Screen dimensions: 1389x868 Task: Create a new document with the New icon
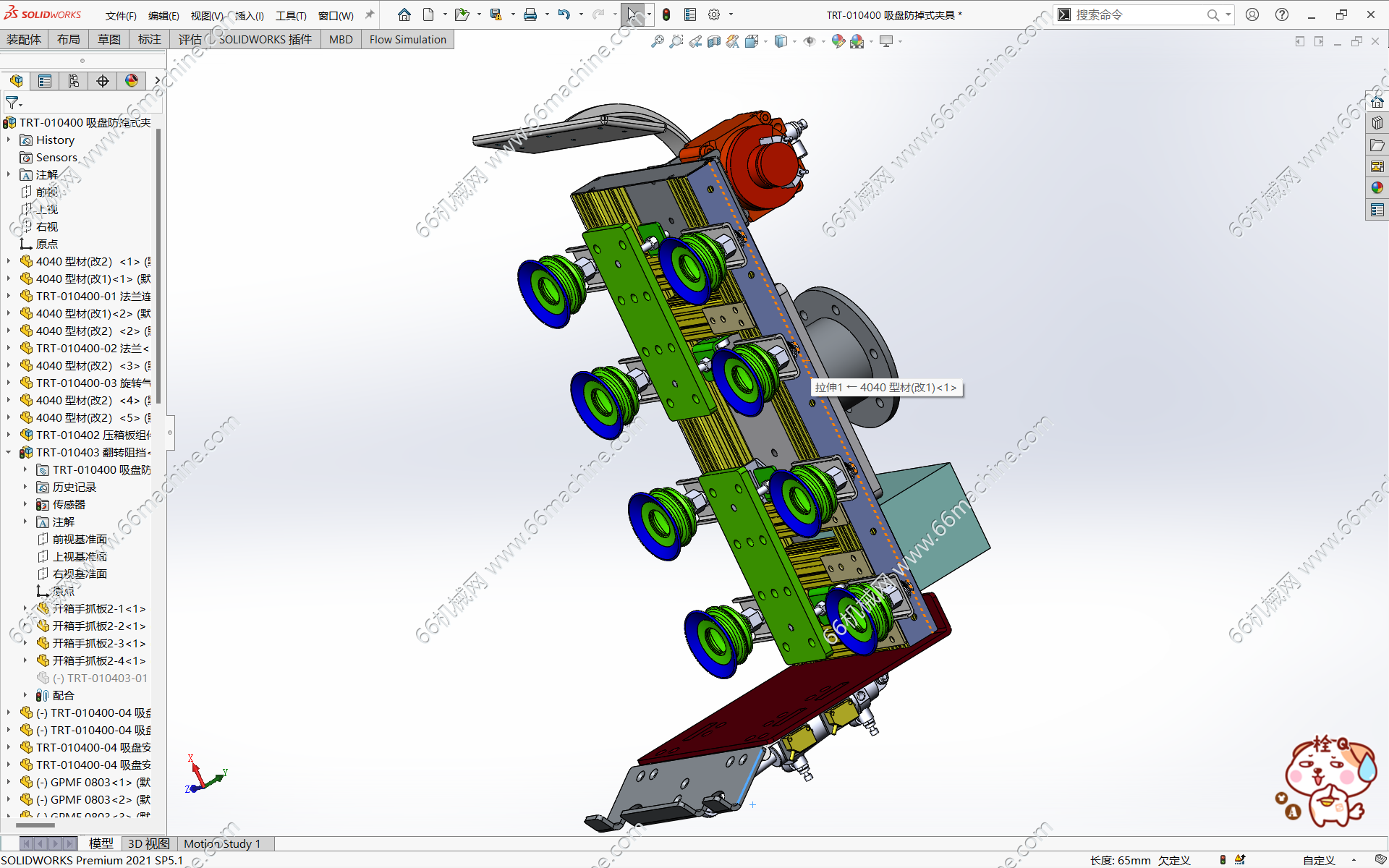[x=428, y=14]
